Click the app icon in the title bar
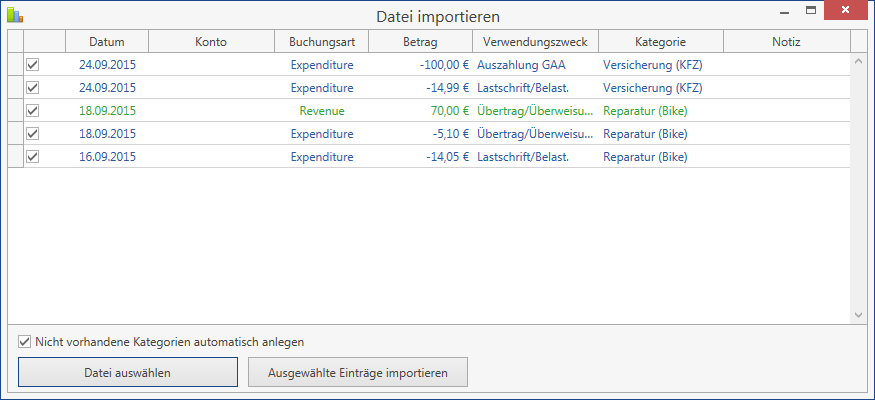Screen dimensions: 875x400 click(x=14, y=15)
